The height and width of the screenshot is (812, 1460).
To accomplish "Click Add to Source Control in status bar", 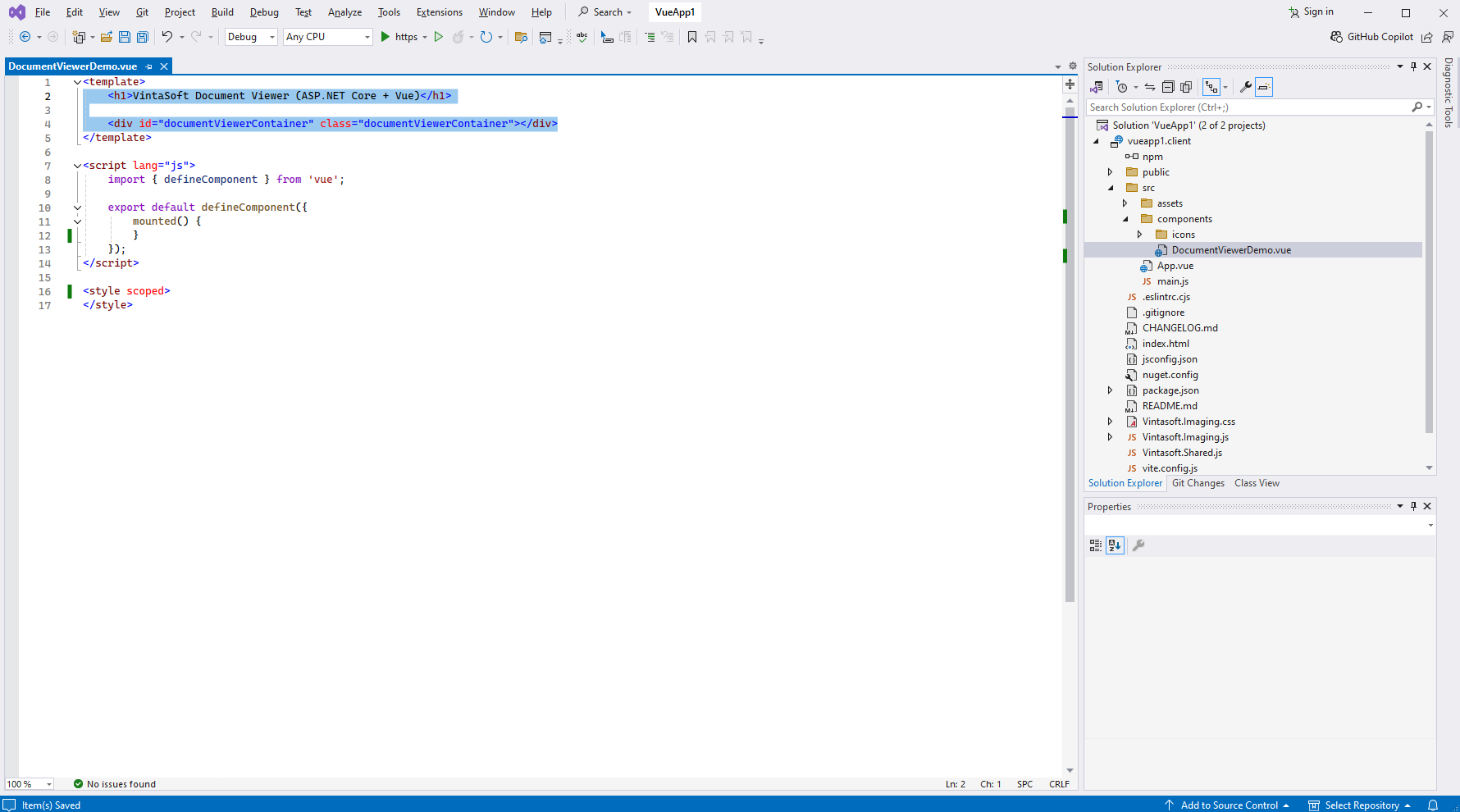I will tap(1228, 805).
